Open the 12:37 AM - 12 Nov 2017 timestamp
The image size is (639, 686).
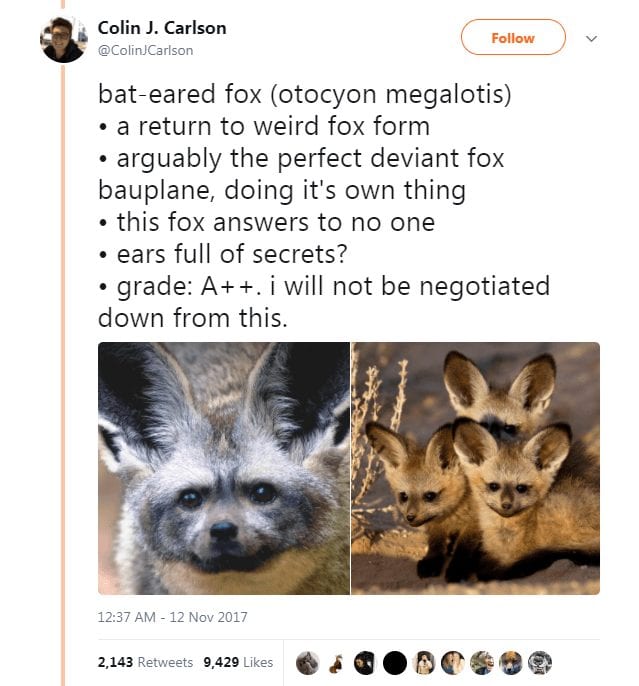[x=172, y=617]
